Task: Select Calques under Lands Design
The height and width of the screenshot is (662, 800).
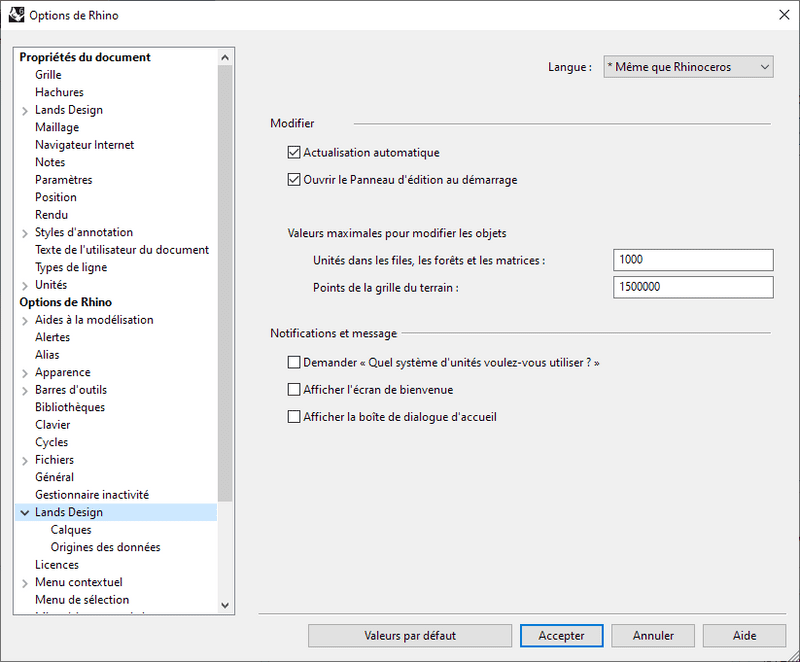Action: click(x=71, y=530)
